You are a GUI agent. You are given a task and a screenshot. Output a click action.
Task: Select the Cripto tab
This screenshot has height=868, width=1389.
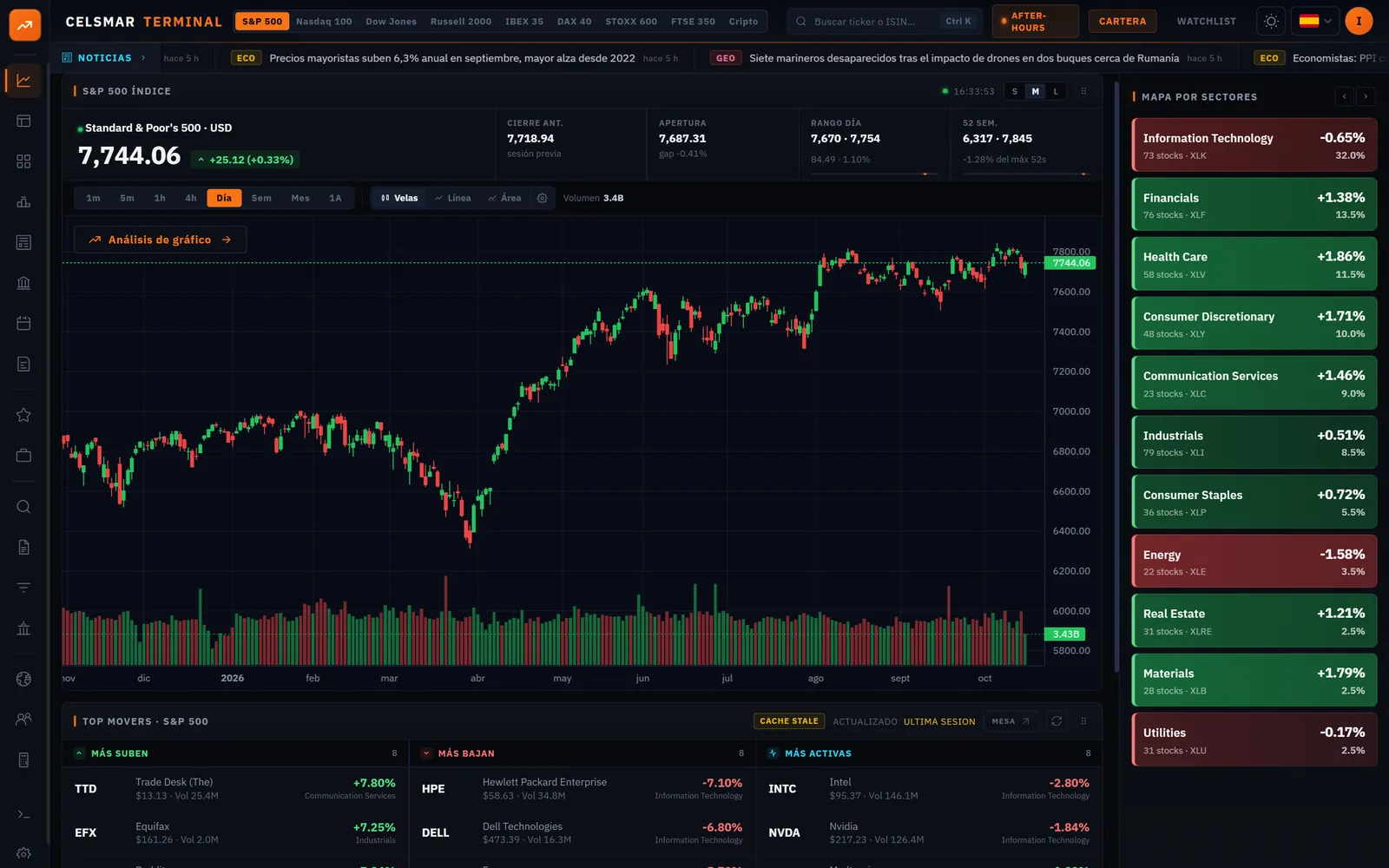[x=743, y=21]
